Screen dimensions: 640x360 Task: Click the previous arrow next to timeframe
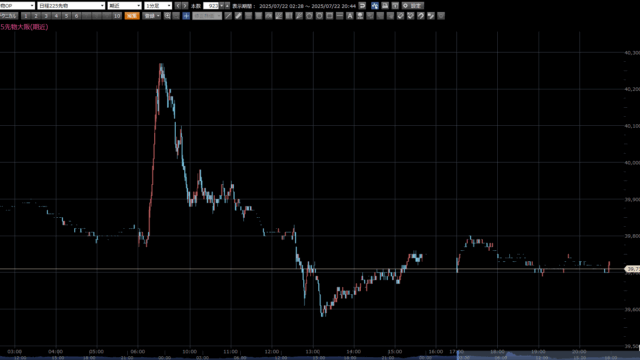point(178,6)
